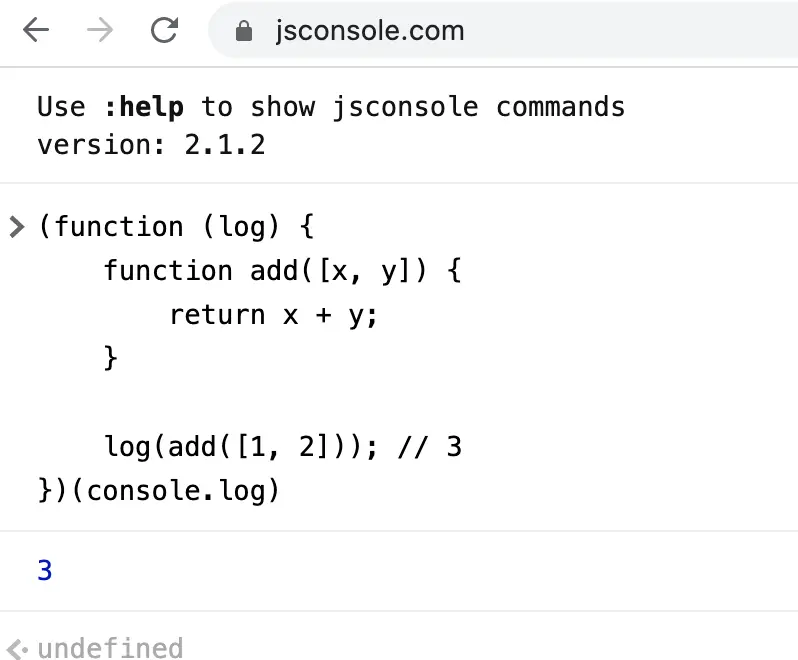Focus the jsconsole.com address bar

pyautogui.click(x=503, y=31)
